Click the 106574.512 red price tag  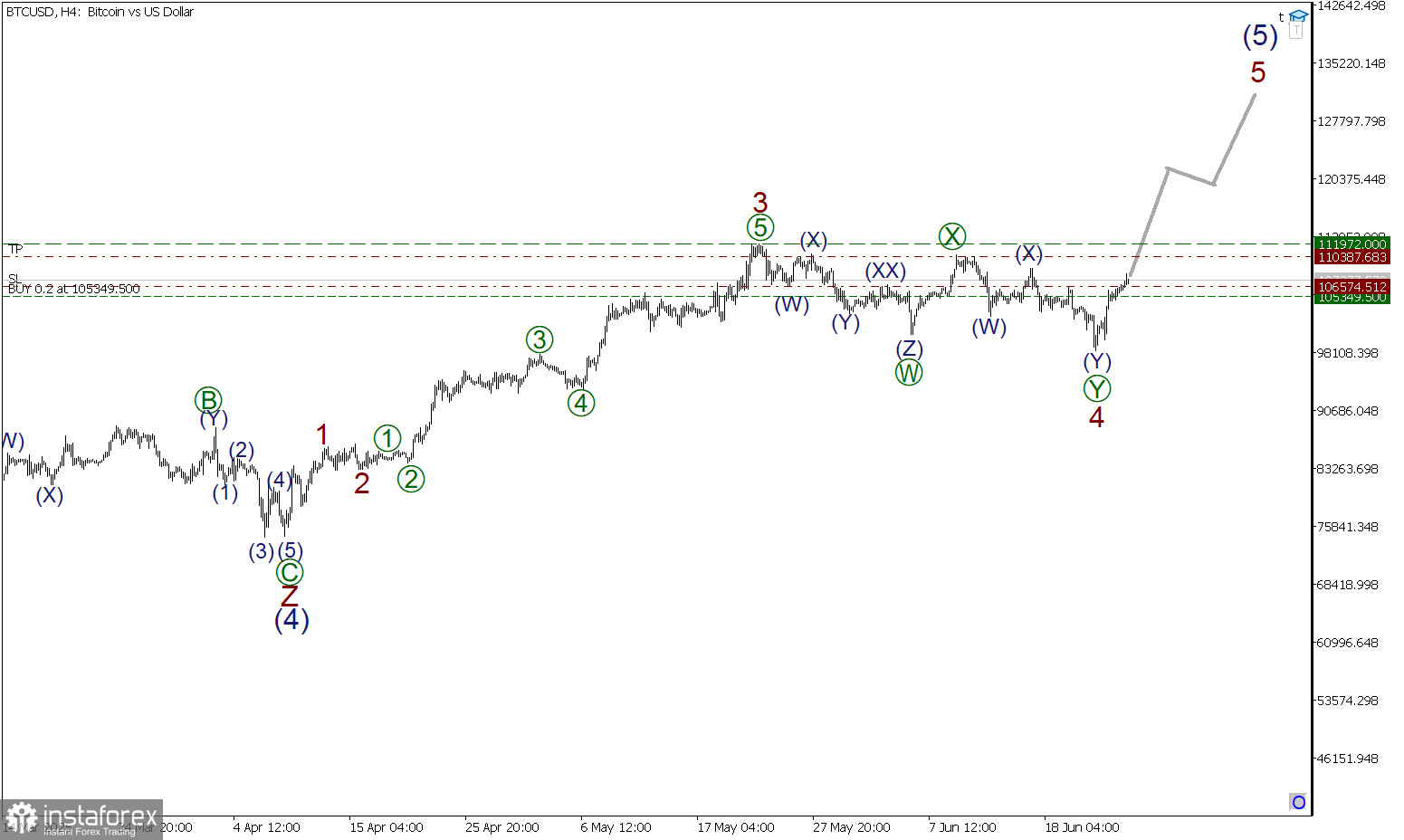click(x=1352, y=287)
